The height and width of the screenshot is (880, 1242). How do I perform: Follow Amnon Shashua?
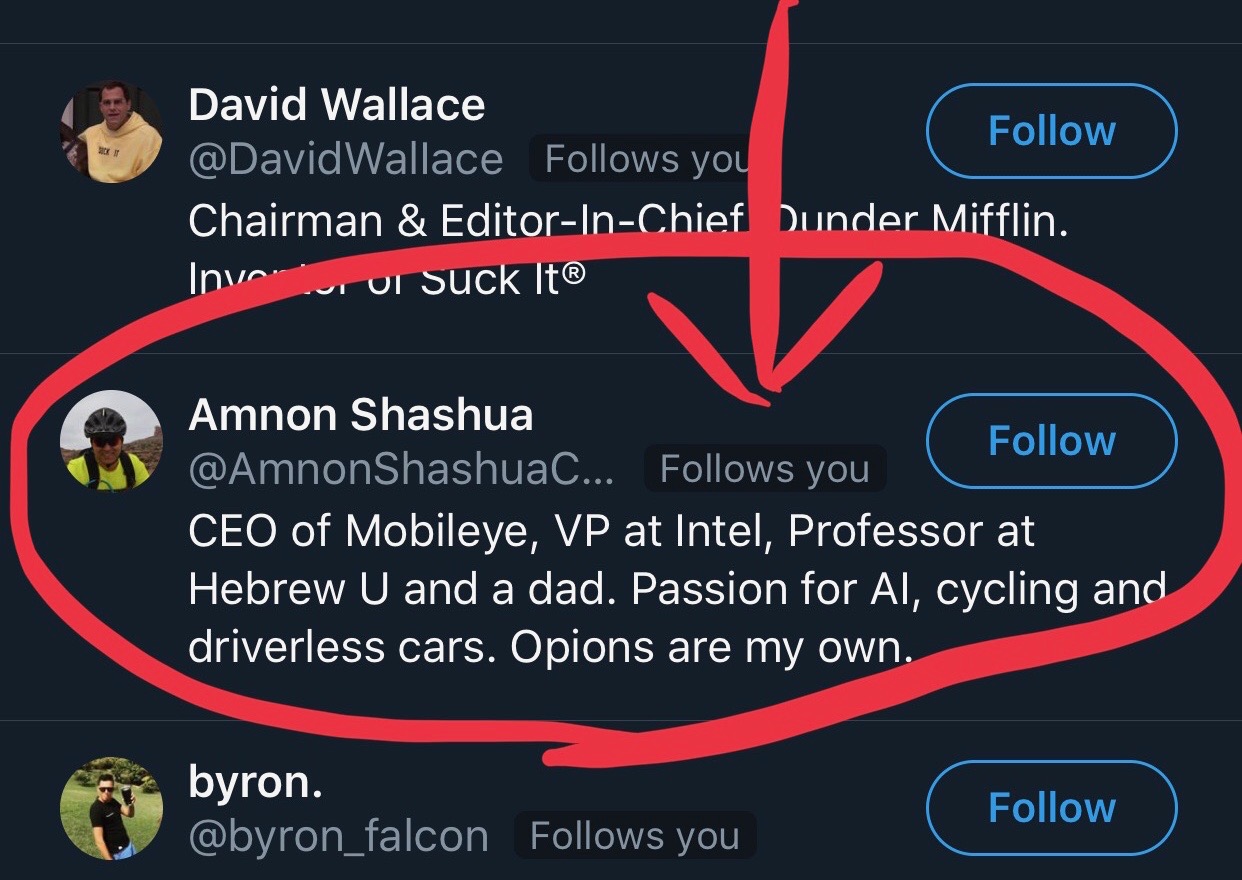coord(1051,441)
